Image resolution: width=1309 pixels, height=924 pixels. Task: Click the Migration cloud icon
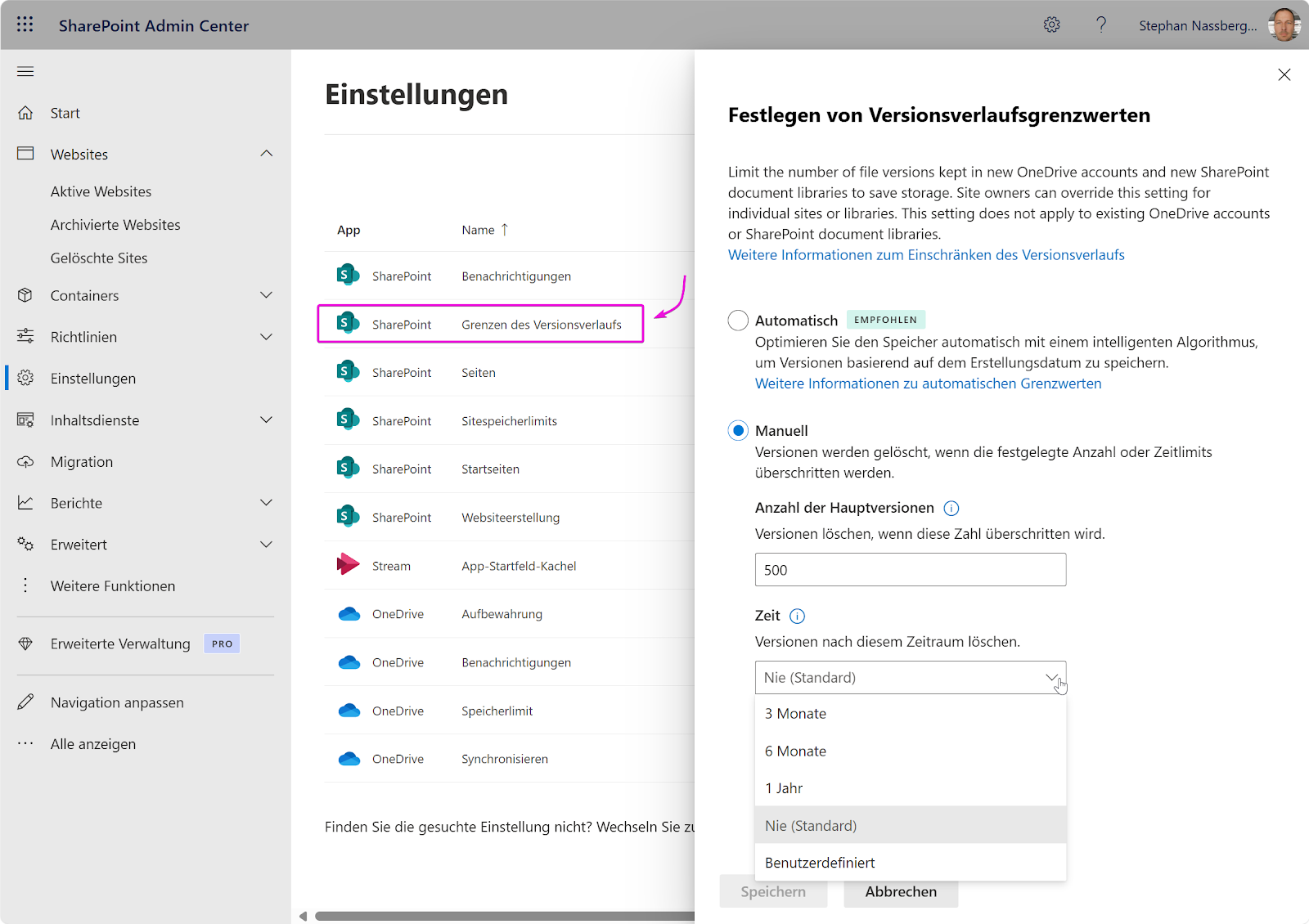tap(25, 461)
